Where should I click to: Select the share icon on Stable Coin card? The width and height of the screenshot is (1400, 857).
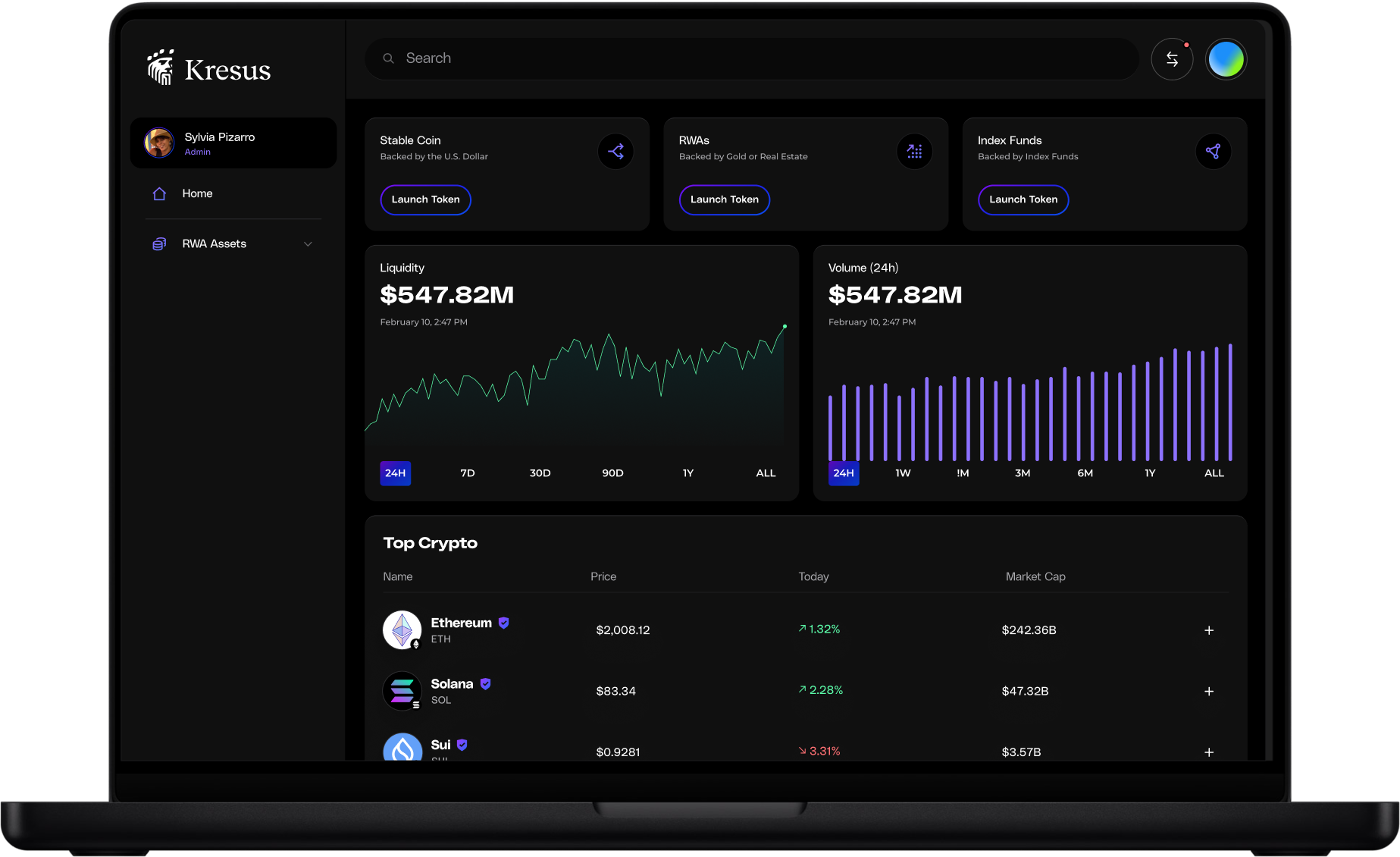pyautogui.click(x=616, y=151)
